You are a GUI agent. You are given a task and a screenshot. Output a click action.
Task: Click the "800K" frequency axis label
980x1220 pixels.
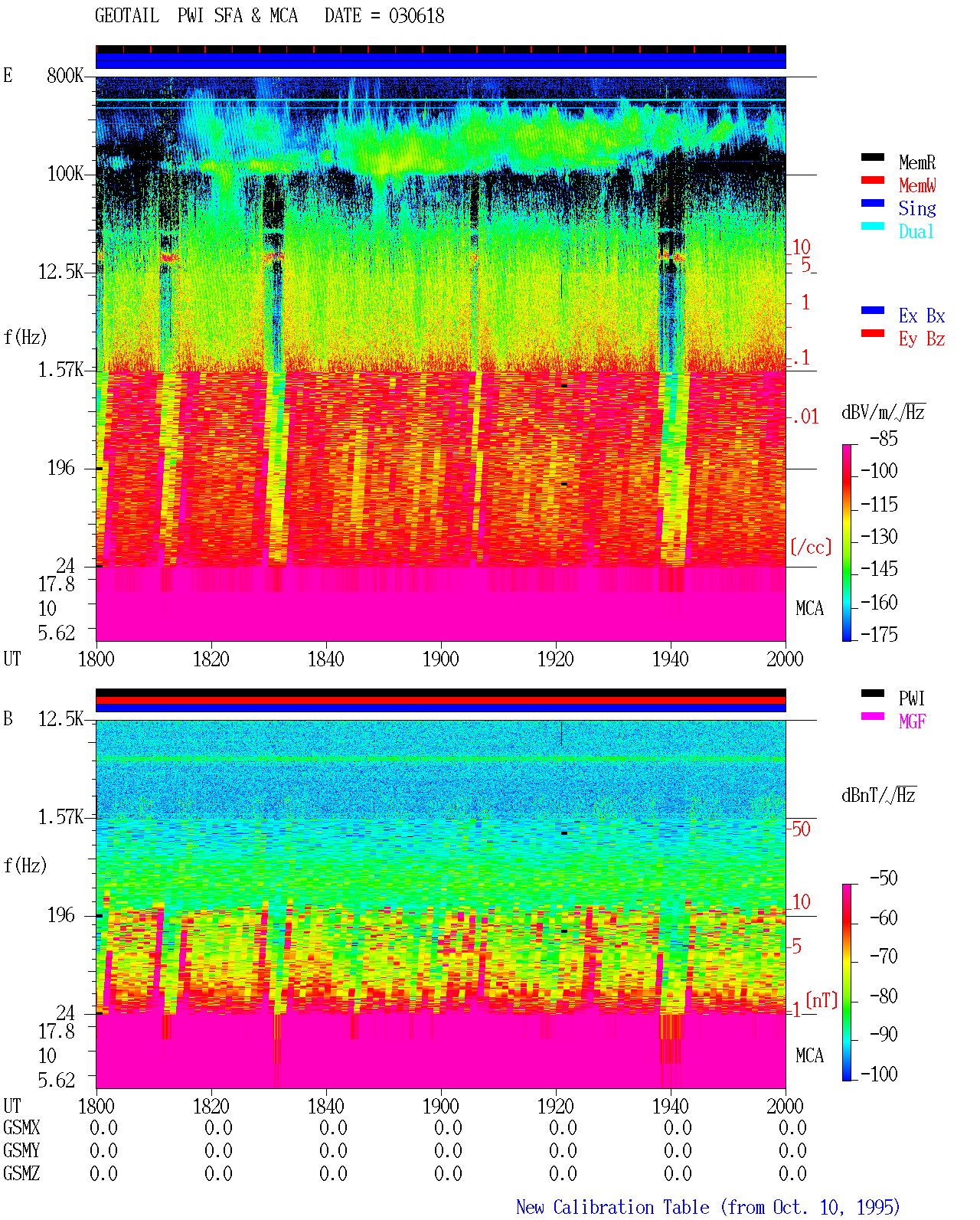tap(65, 76)
